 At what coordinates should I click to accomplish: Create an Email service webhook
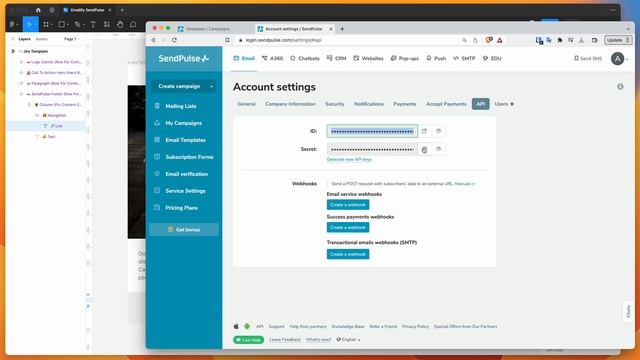(x=348, y=204)
